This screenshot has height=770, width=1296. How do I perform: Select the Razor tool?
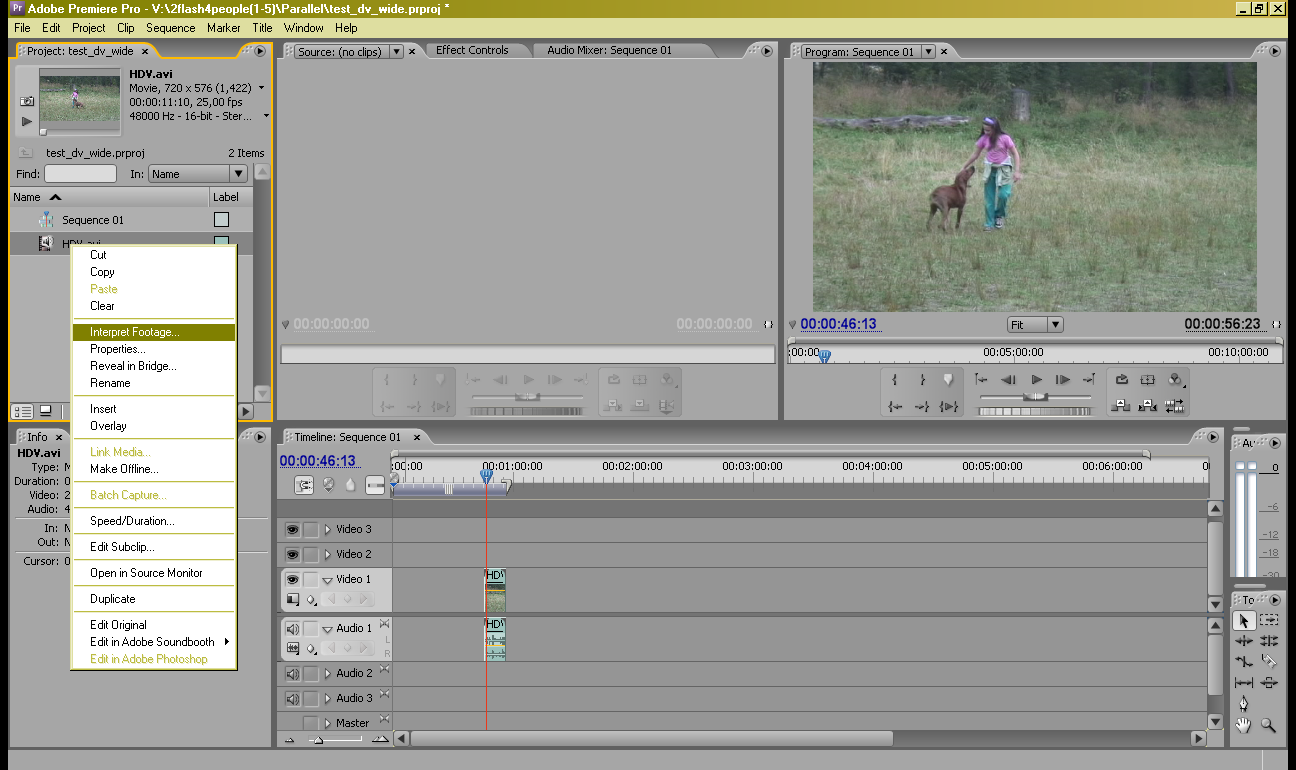coord(1268,661)
